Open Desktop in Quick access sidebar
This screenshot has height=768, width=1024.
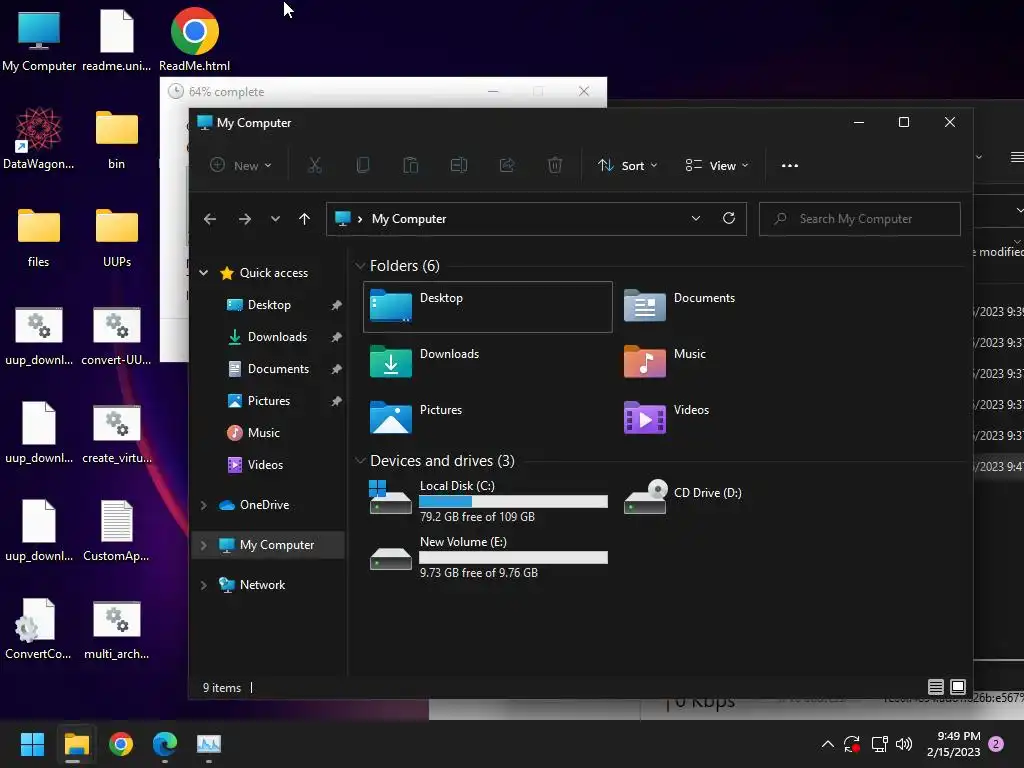(x=269, y=305)
